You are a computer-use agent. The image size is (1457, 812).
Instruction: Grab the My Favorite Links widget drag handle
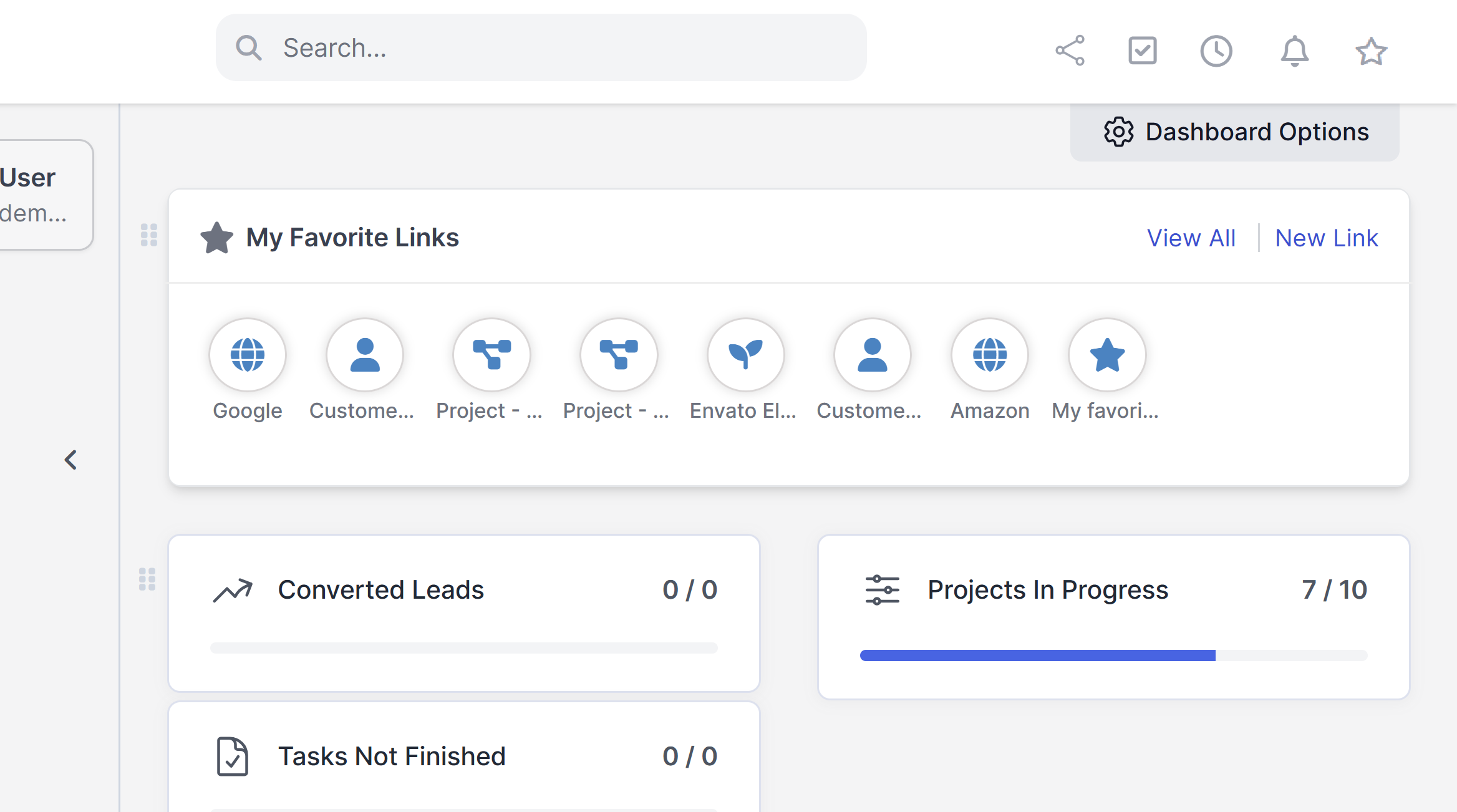coord(149,235)
